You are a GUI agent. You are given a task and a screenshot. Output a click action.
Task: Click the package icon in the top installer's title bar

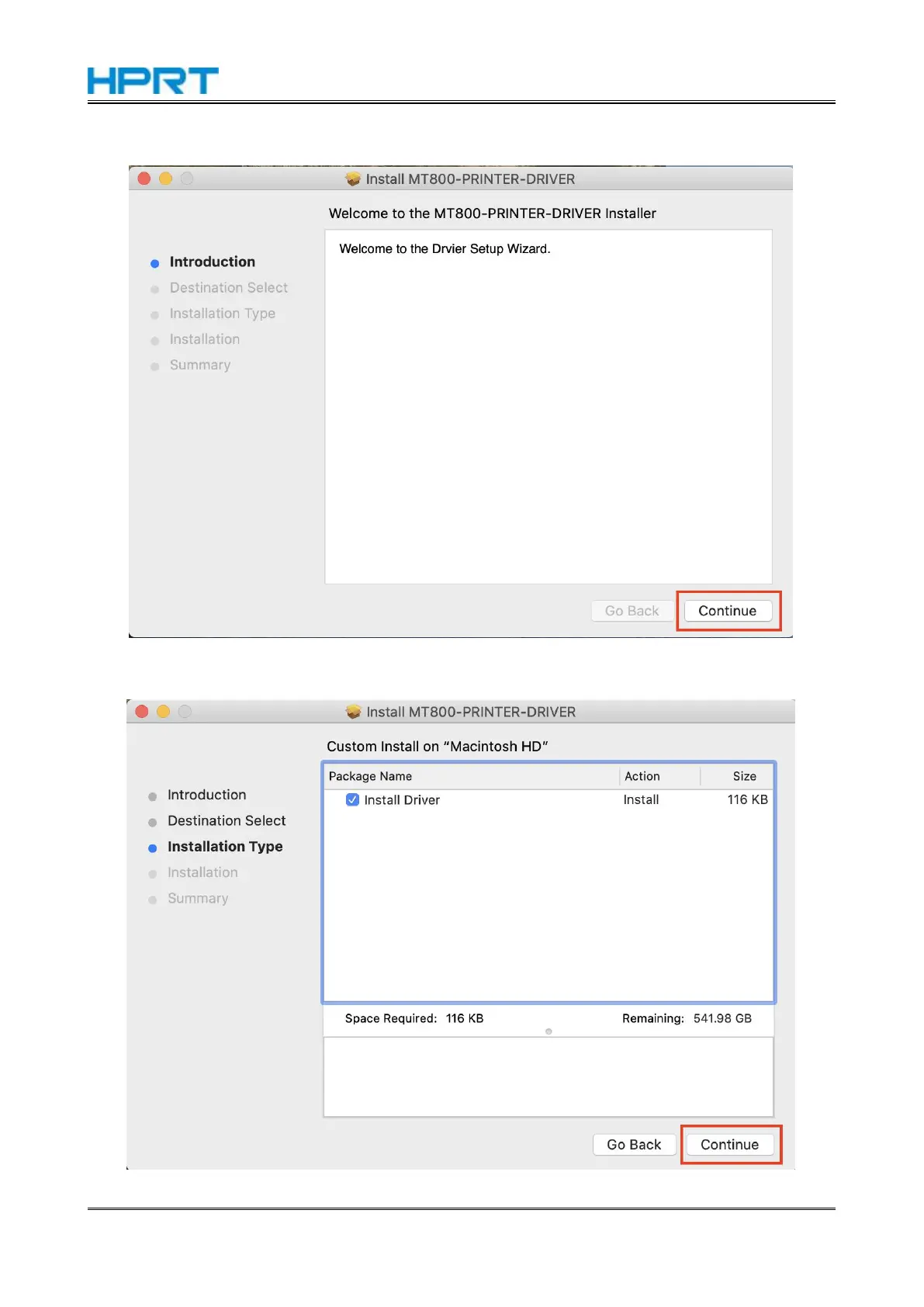pos(353,179)
